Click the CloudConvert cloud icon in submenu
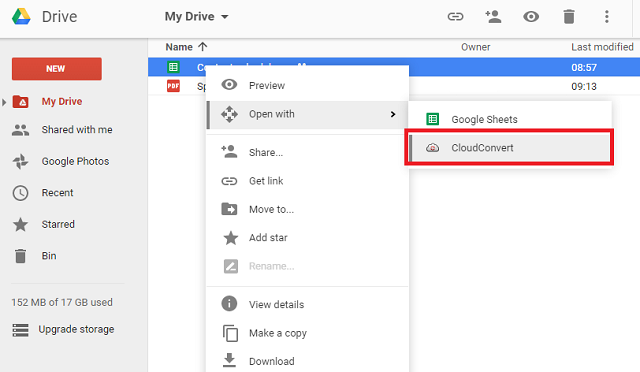 pyautogui.click(x=433, y=148)
